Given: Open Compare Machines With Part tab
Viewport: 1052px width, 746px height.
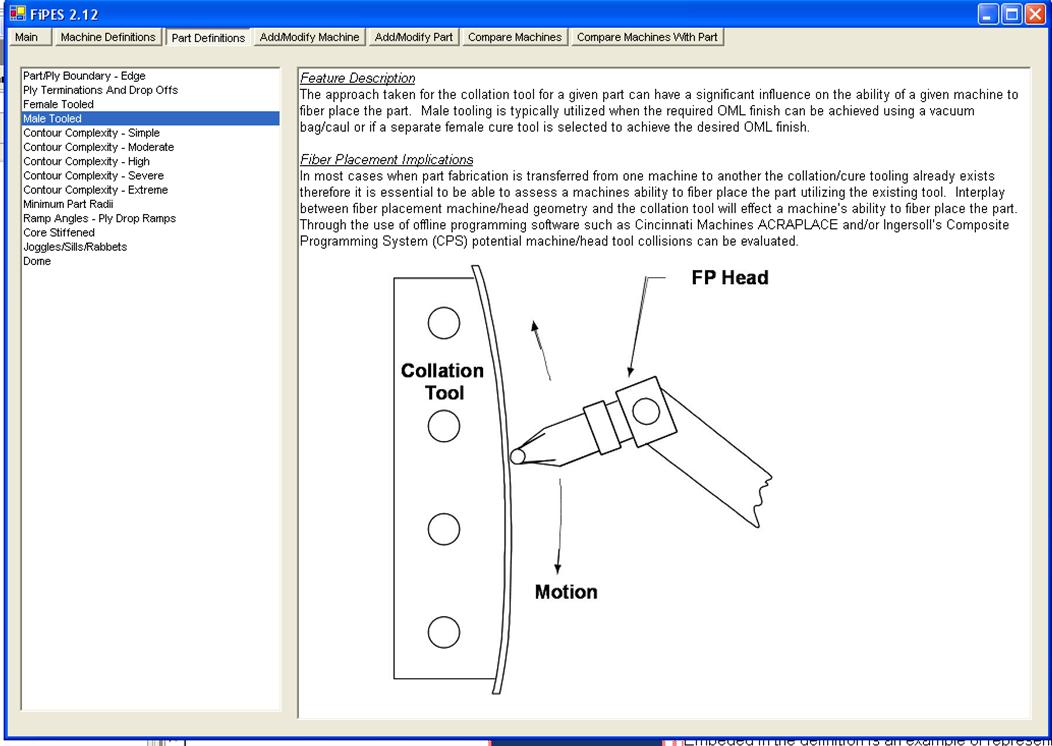Looking at the screenshot, I should 647,37.
